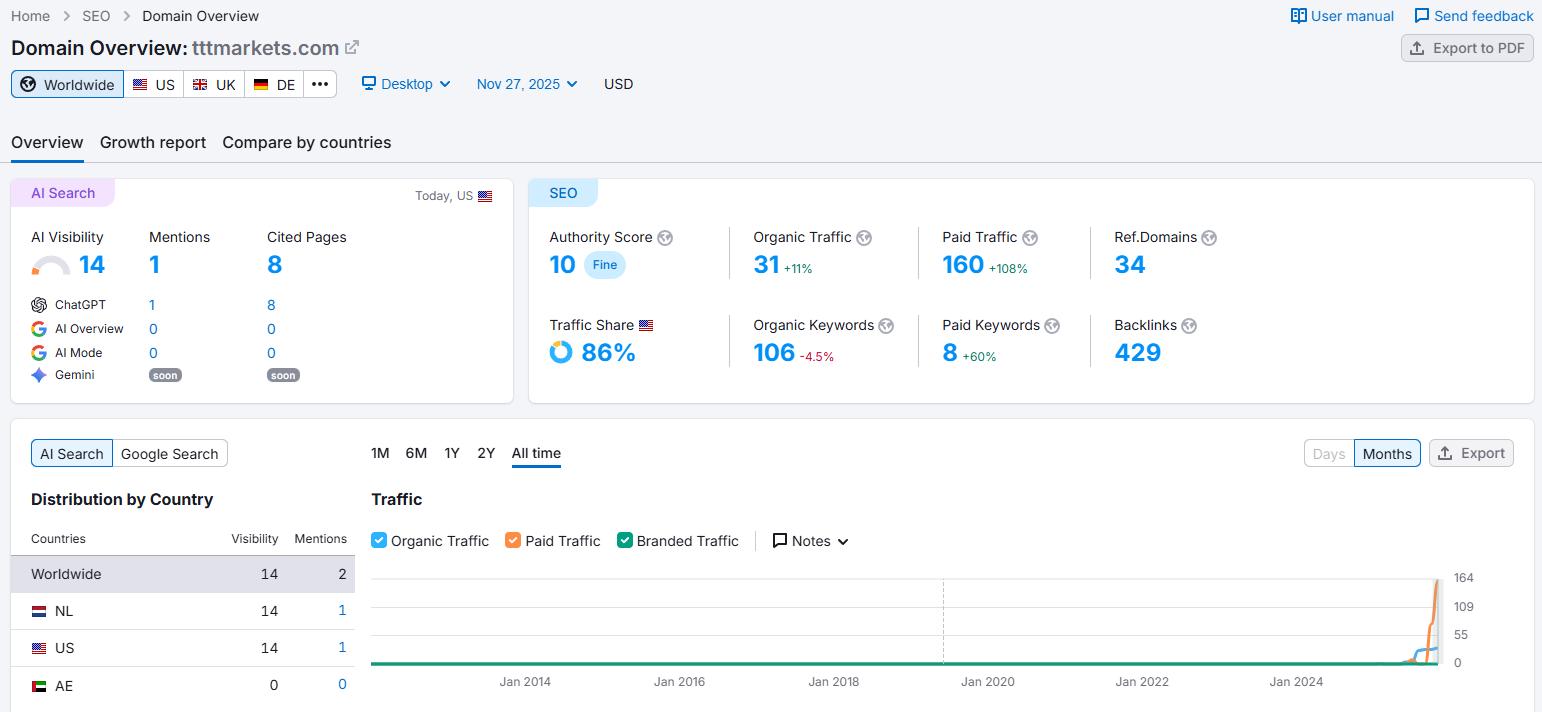Switch to Google Search toggle

(x=170, y=453)
